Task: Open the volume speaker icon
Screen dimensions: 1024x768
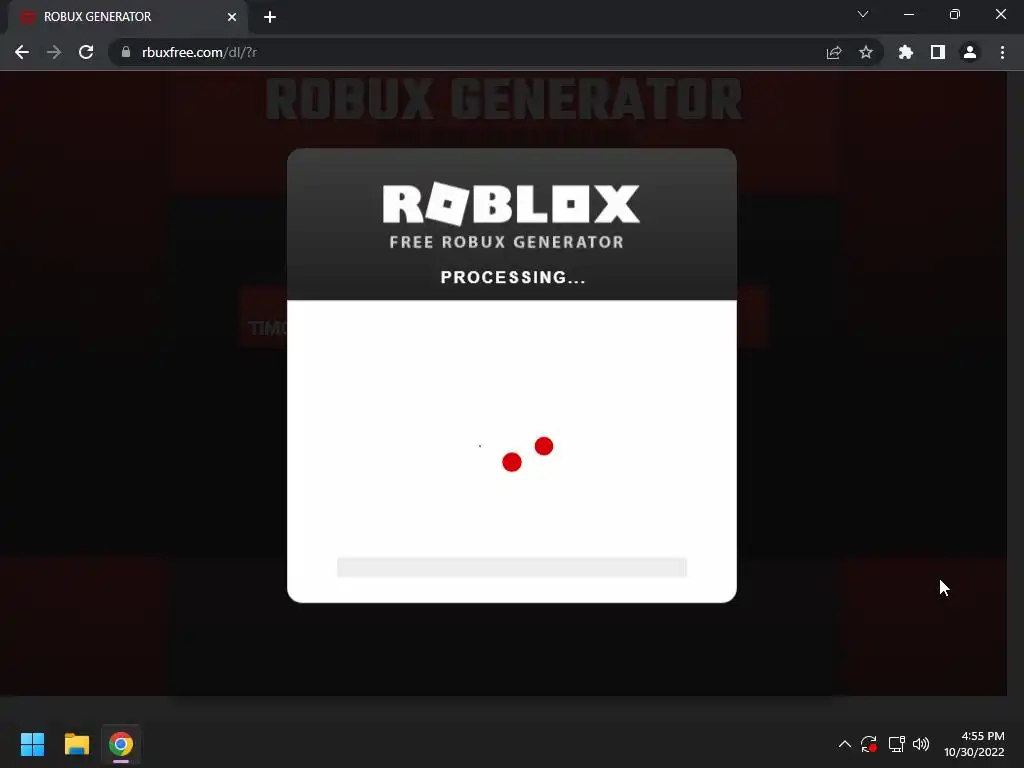Action: [921, 744]
